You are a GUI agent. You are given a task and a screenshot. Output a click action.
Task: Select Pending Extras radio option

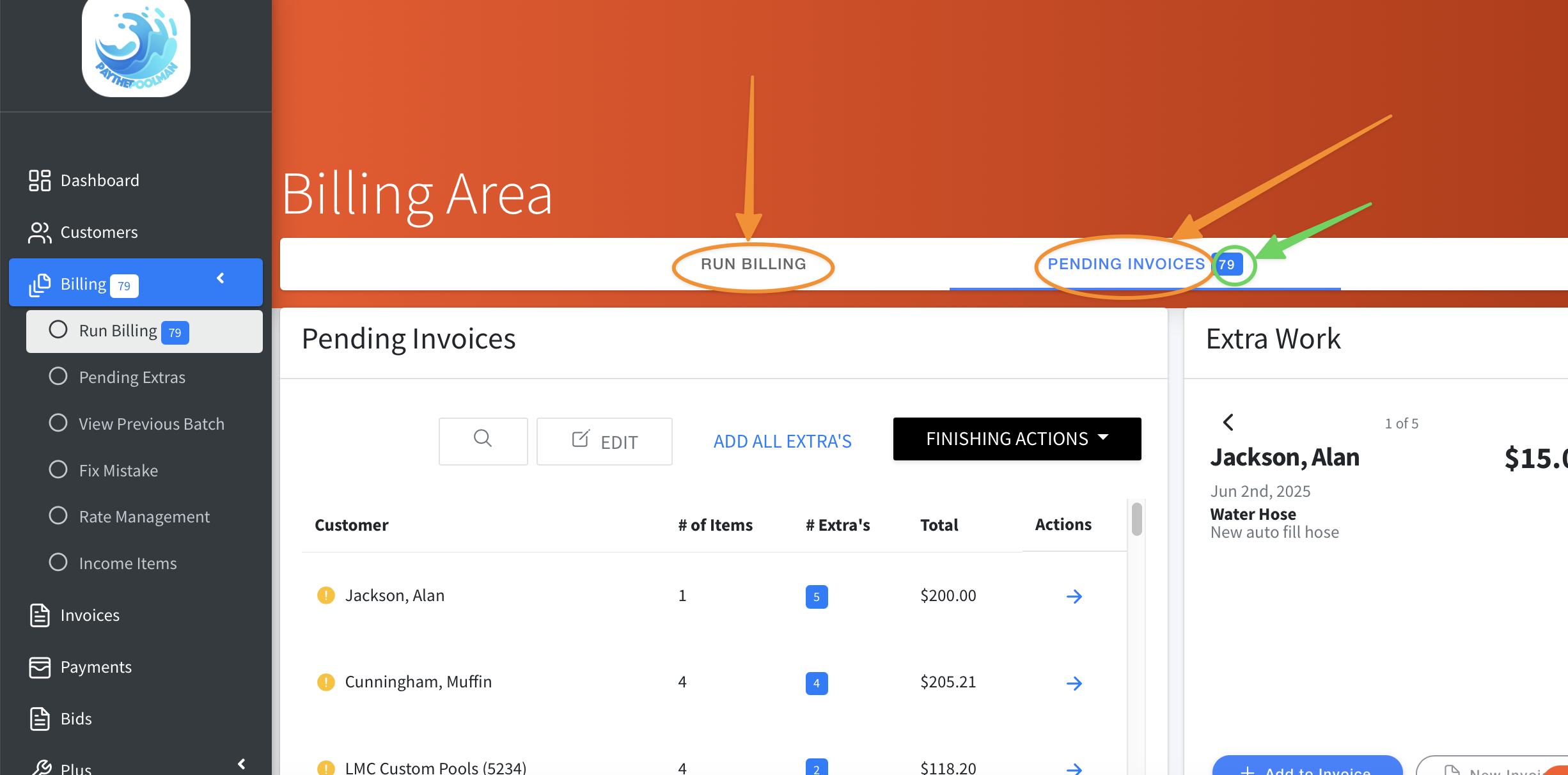tap(58, 377)
